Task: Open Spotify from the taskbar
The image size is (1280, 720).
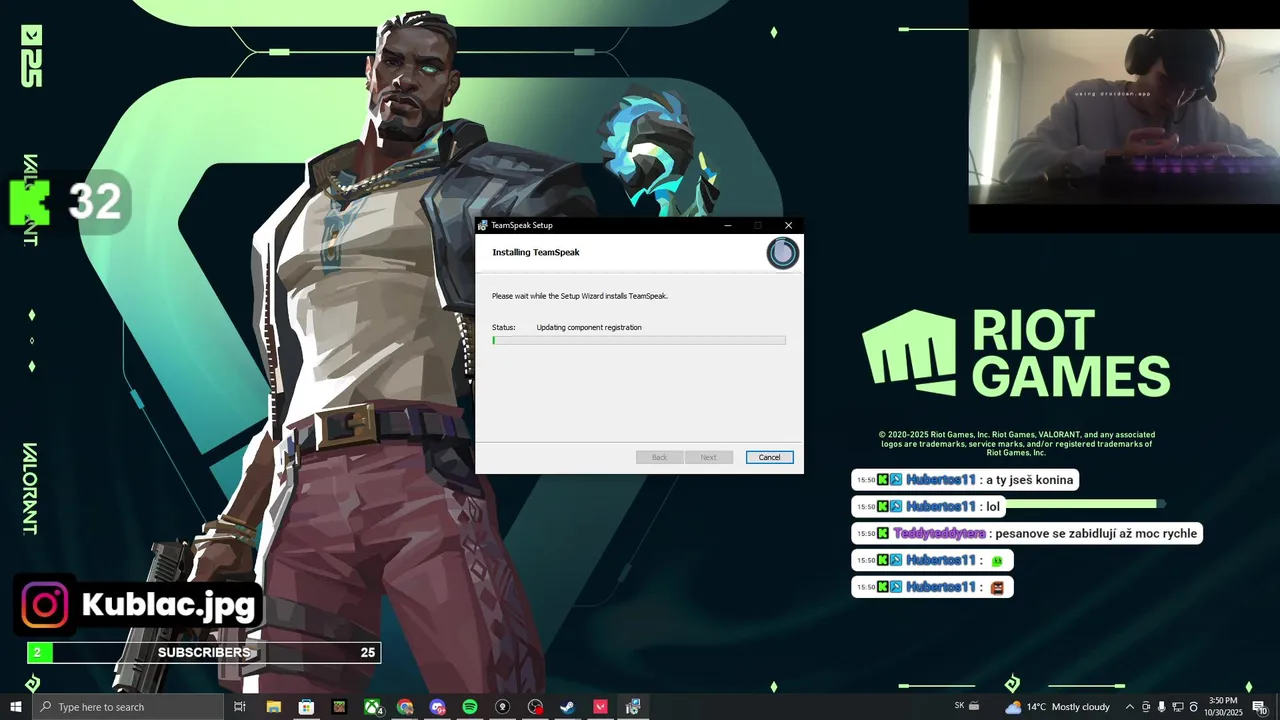Action: point(470,707)
